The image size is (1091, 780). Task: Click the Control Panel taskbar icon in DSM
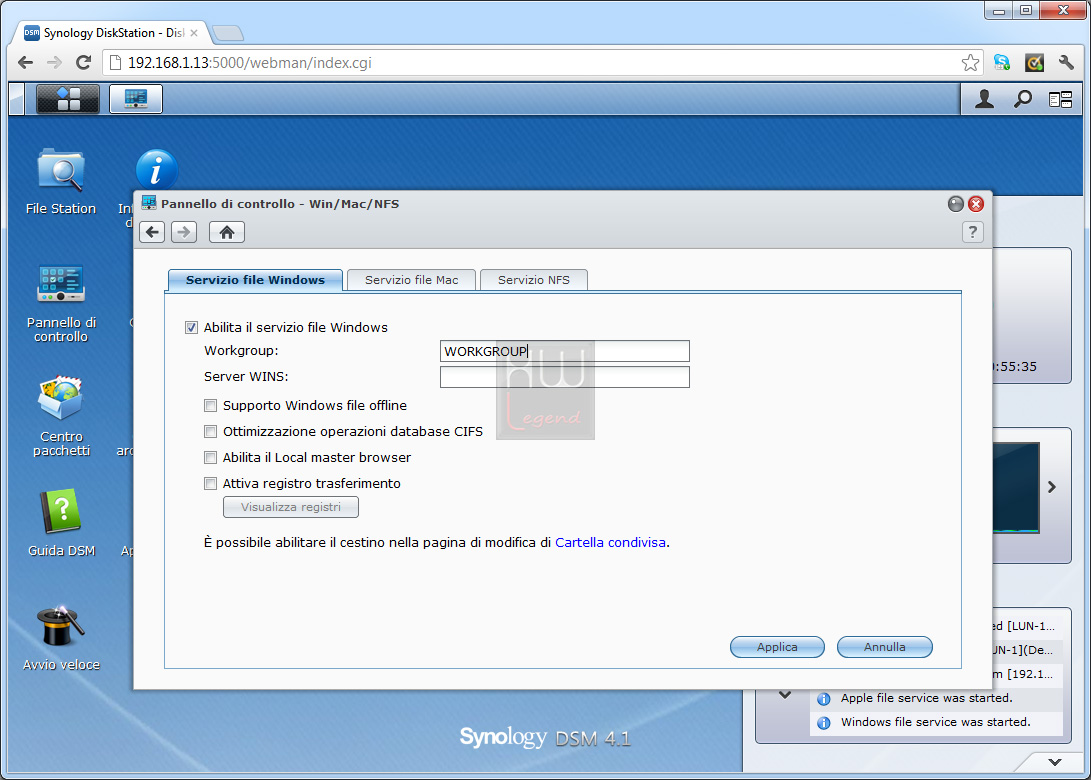click(136, 99)
